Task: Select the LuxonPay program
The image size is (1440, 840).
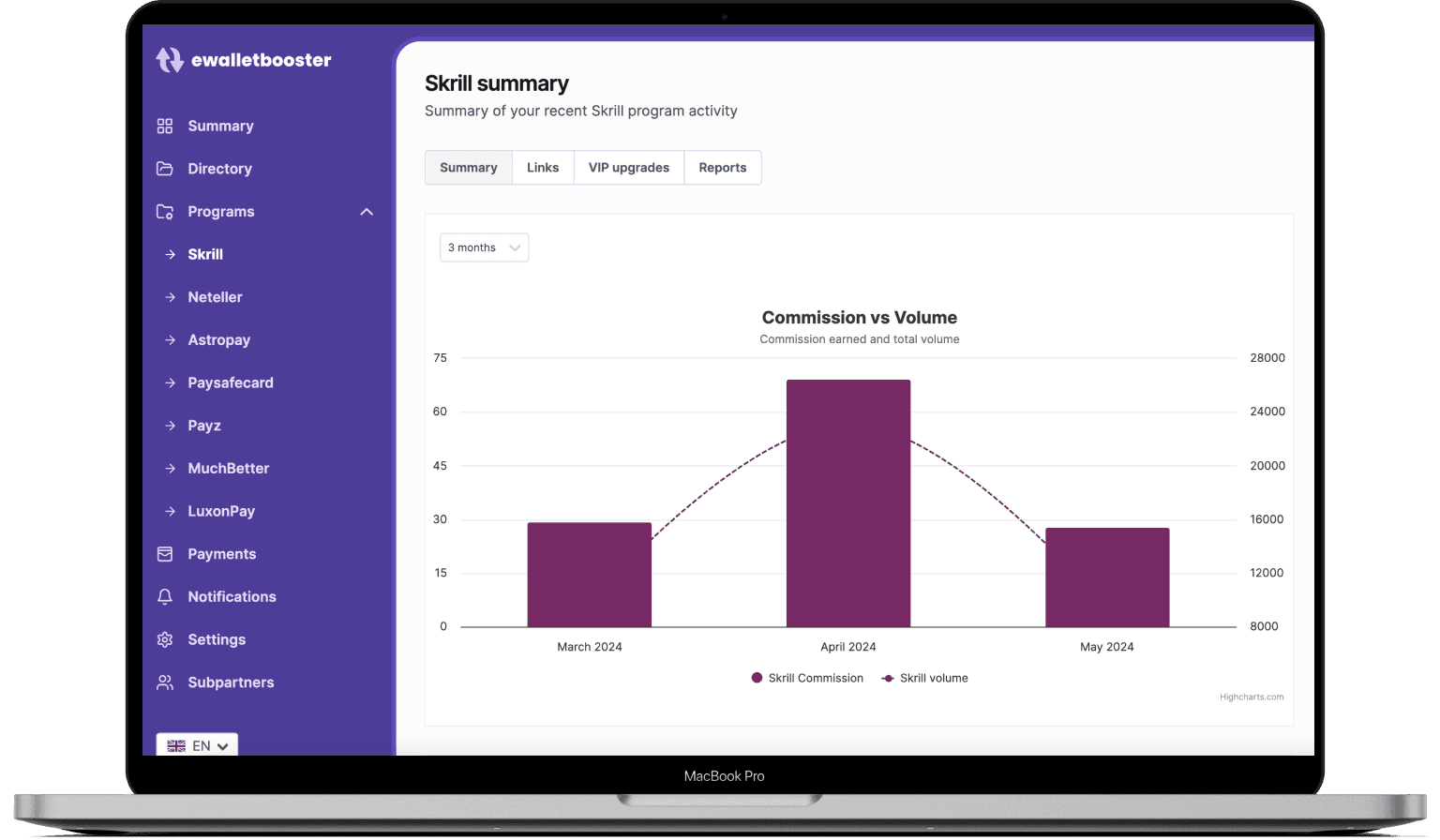Action: [x=221, y=511]
